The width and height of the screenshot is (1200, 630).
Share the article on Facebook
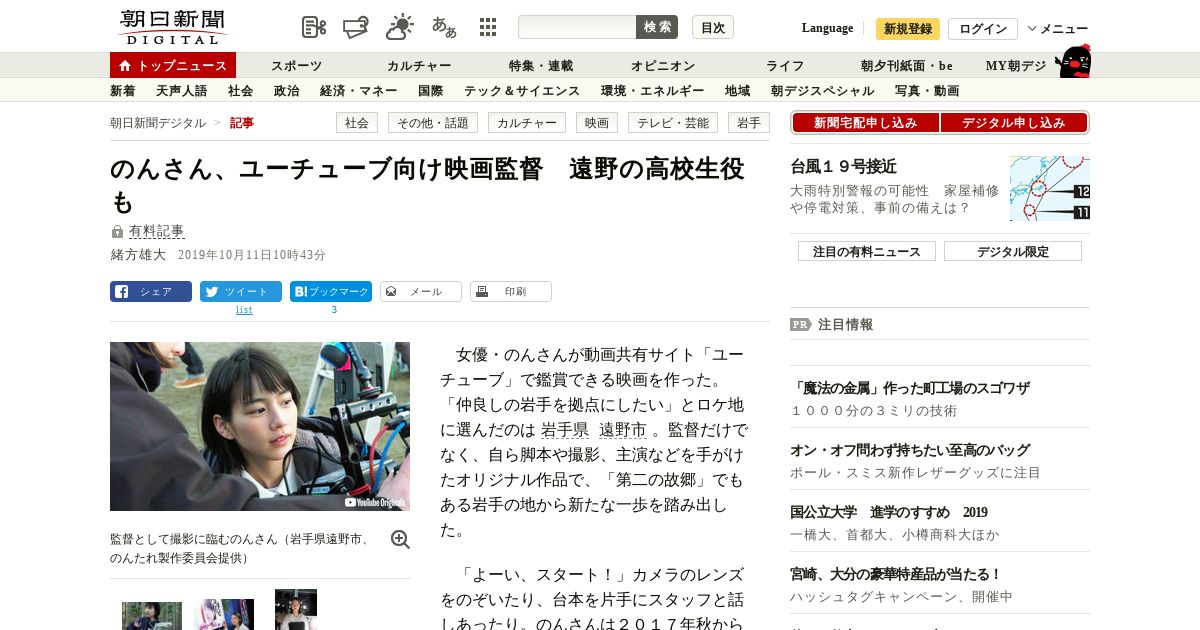[151, 292]
